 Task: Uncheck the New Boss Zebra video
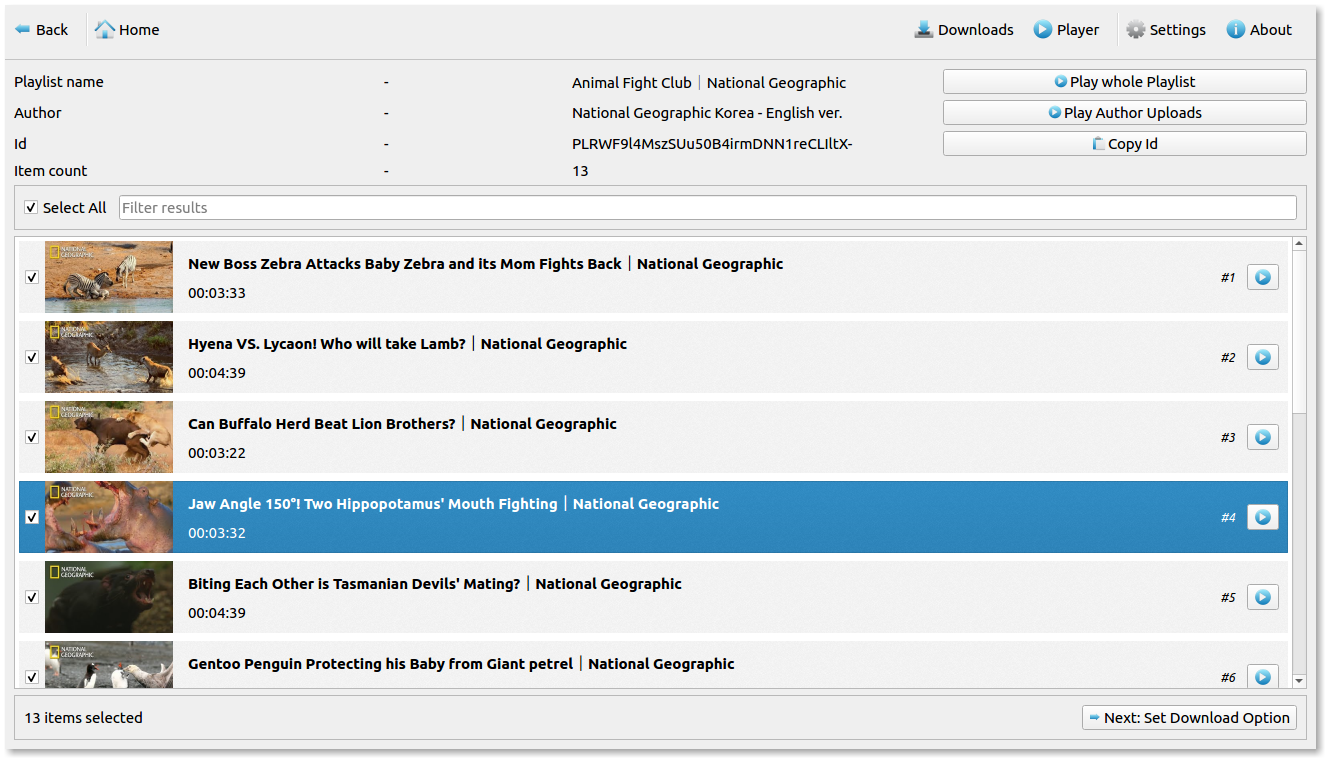tap(32, 277)
